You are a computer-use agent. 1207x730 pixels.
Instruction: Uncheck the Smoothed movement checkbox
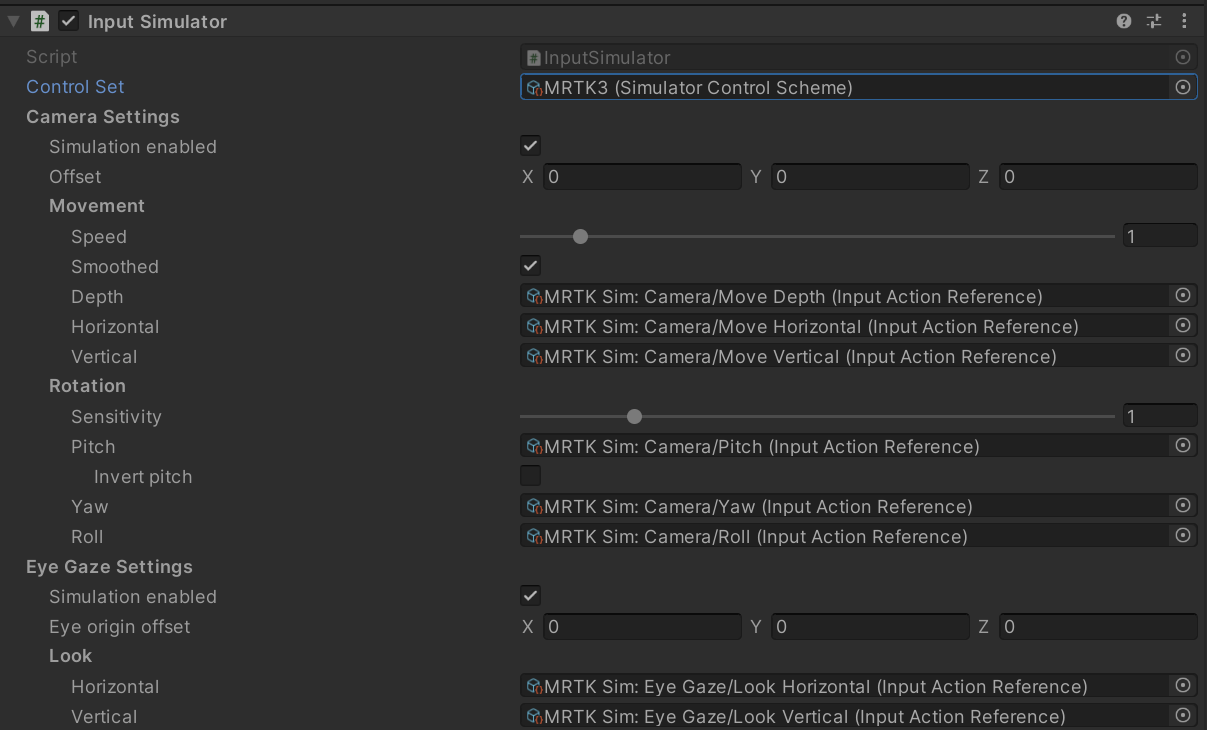tap(531, 266)
